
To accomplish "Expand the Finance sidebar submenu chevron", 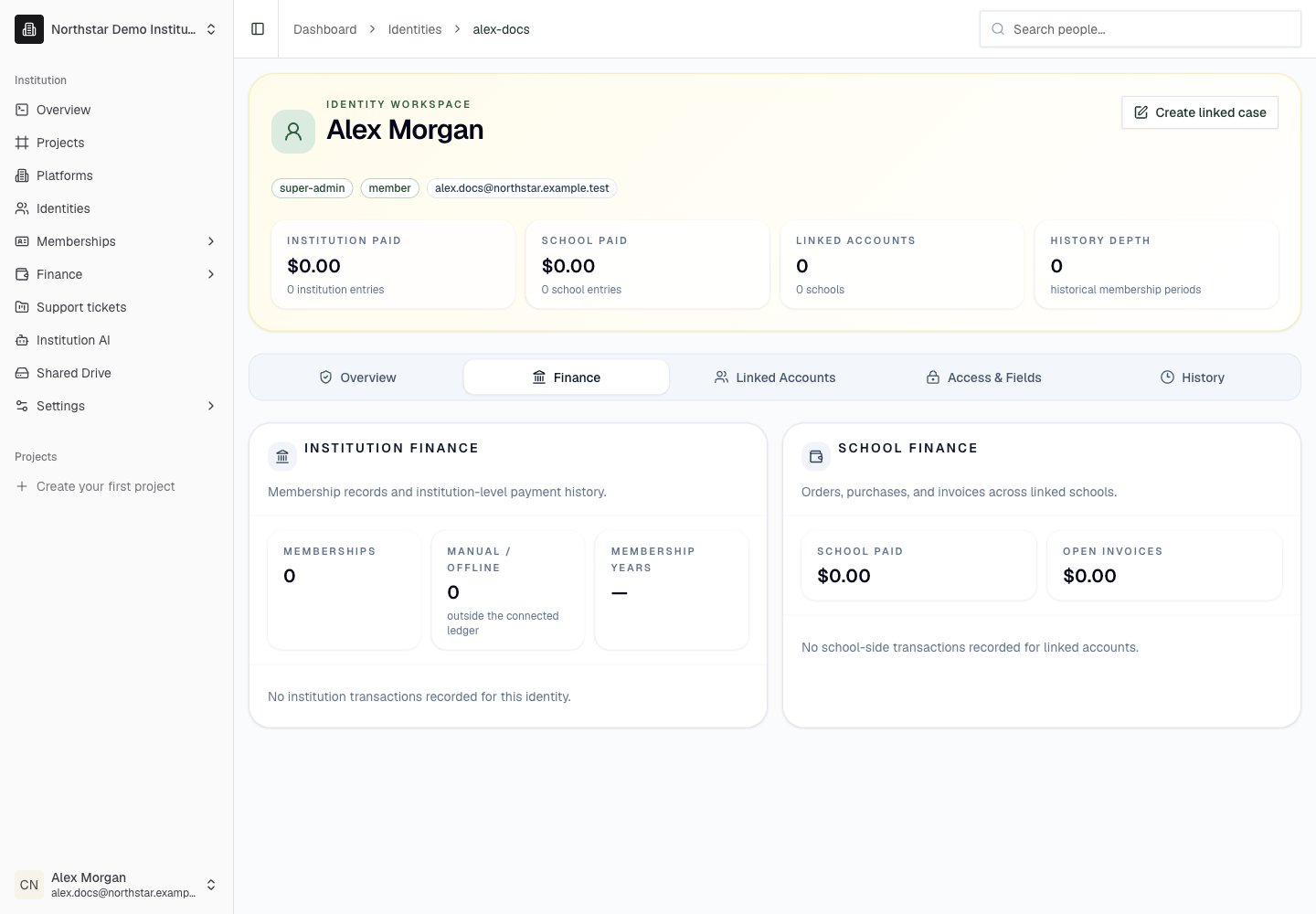I will [x=211, y=274].
